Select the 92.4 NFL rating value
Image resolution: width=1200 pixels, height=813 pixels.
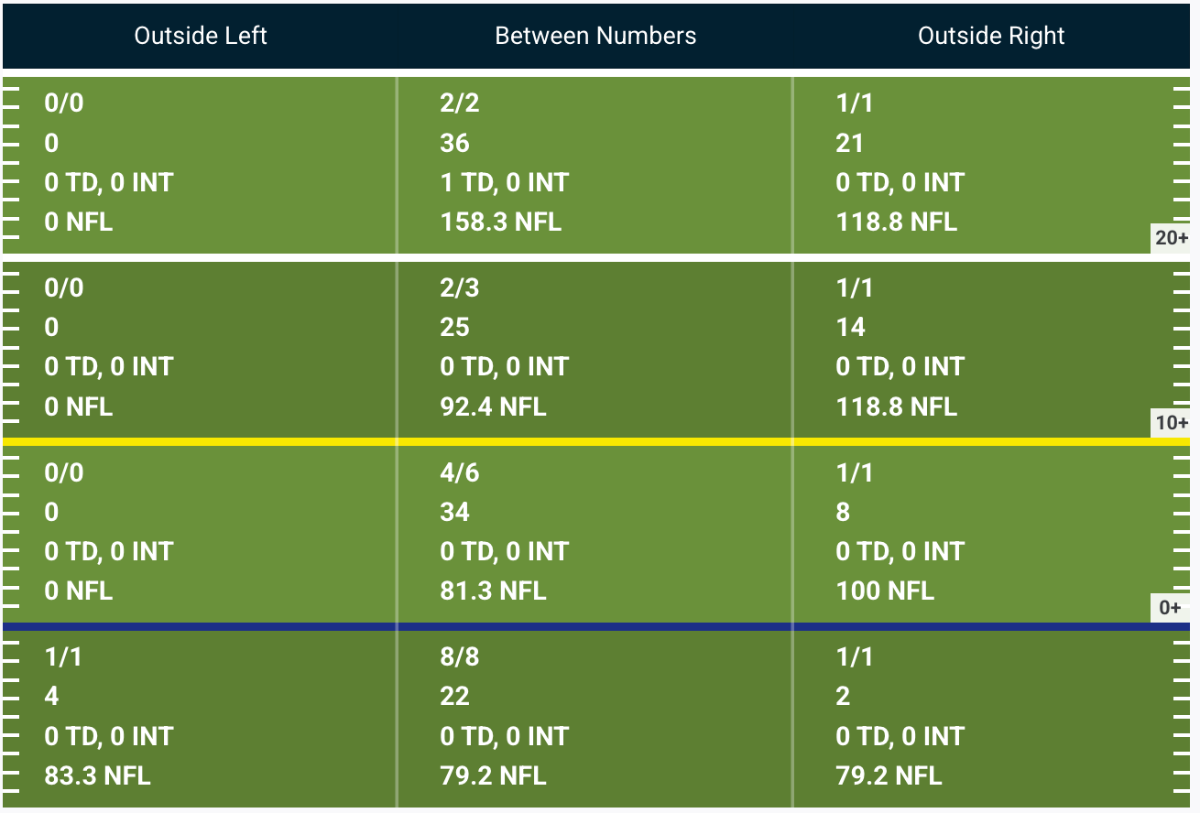(493, 407)
